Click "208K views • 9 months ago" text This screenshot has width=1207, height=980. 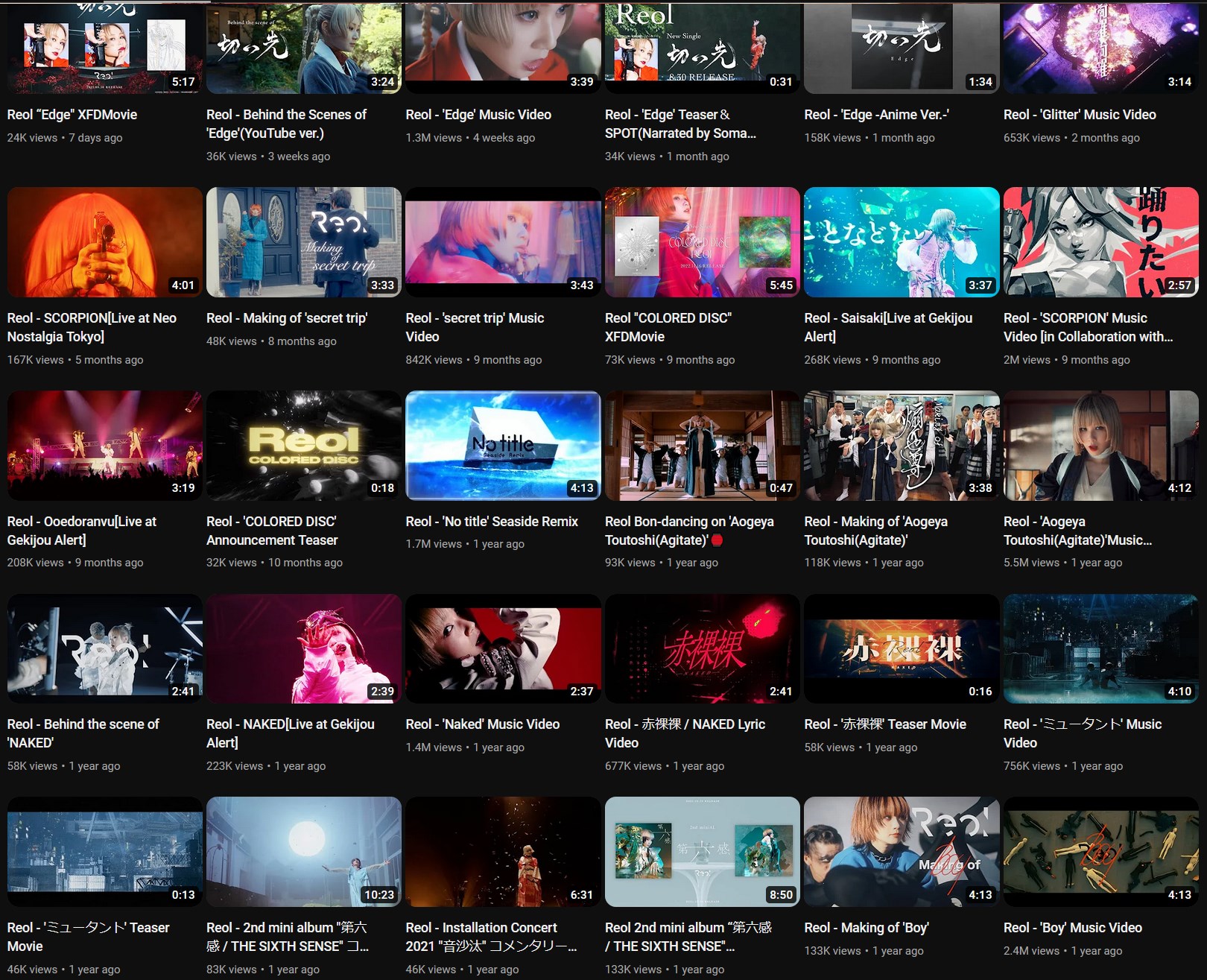(x=75, y=563)
